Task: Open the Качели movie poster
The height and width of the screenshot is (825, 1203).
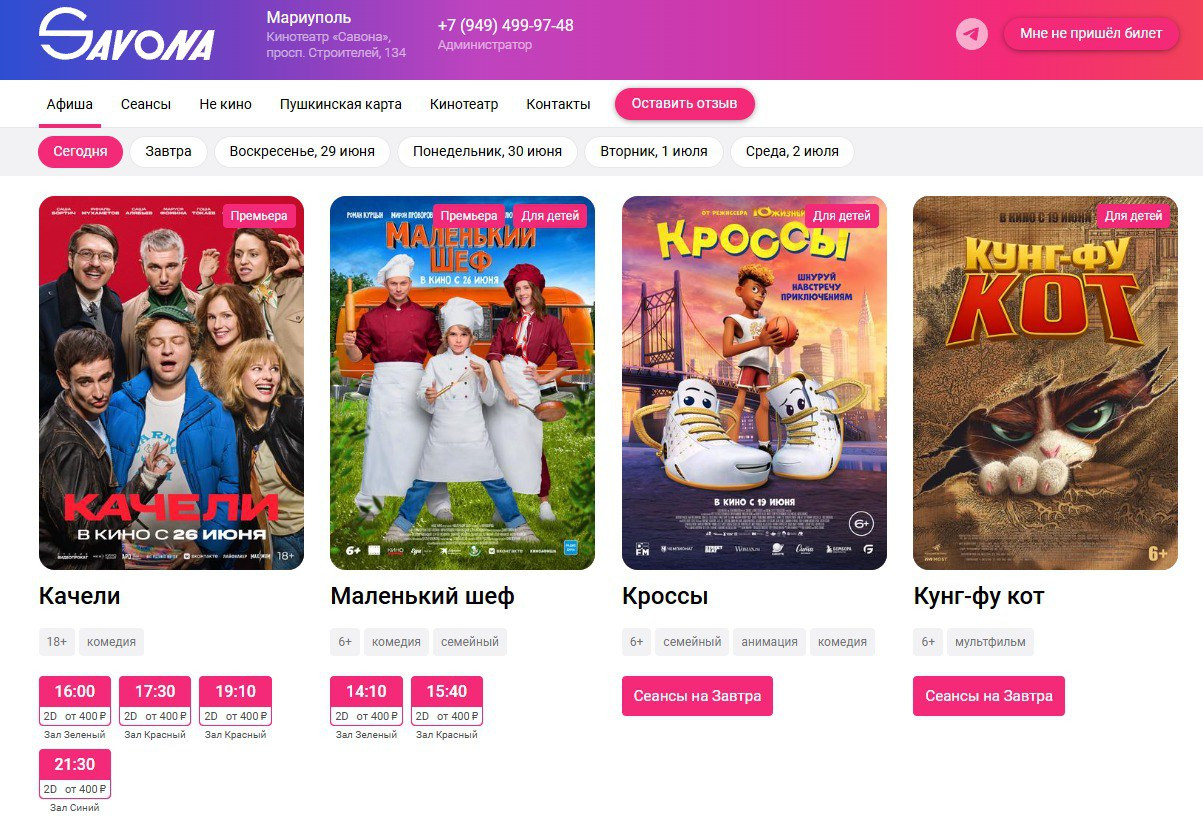Action: pyautogui.click(x=171, y=383)
